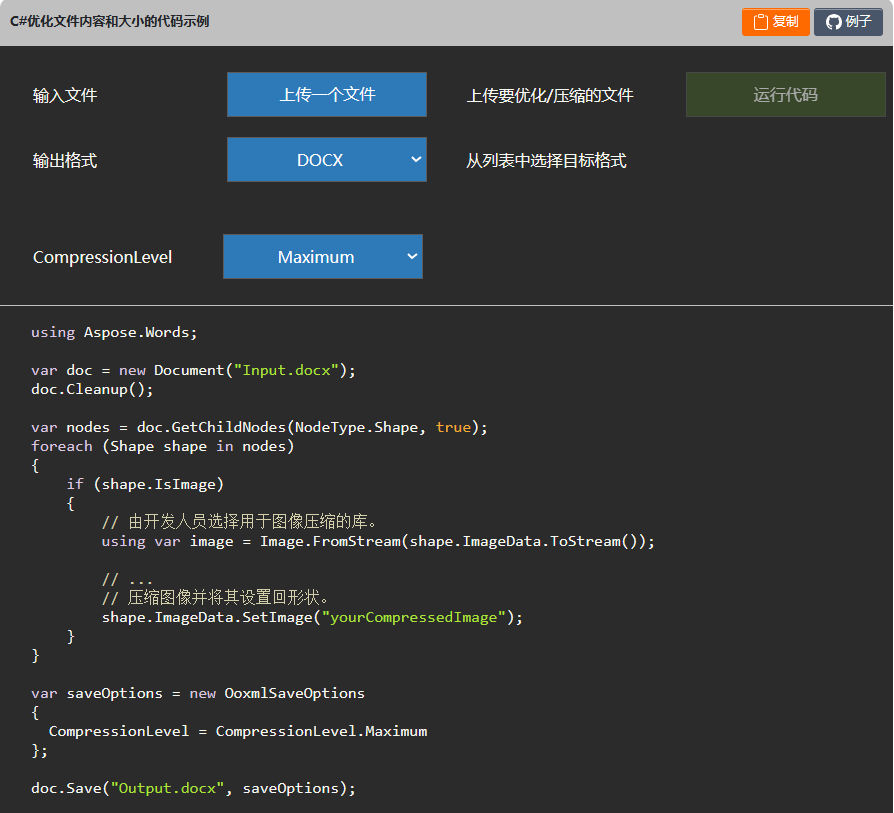This screenshot has width=894, height=813.
Task: Click the doc.Cleanup(); code line
Action: click(x=92, y=389)
